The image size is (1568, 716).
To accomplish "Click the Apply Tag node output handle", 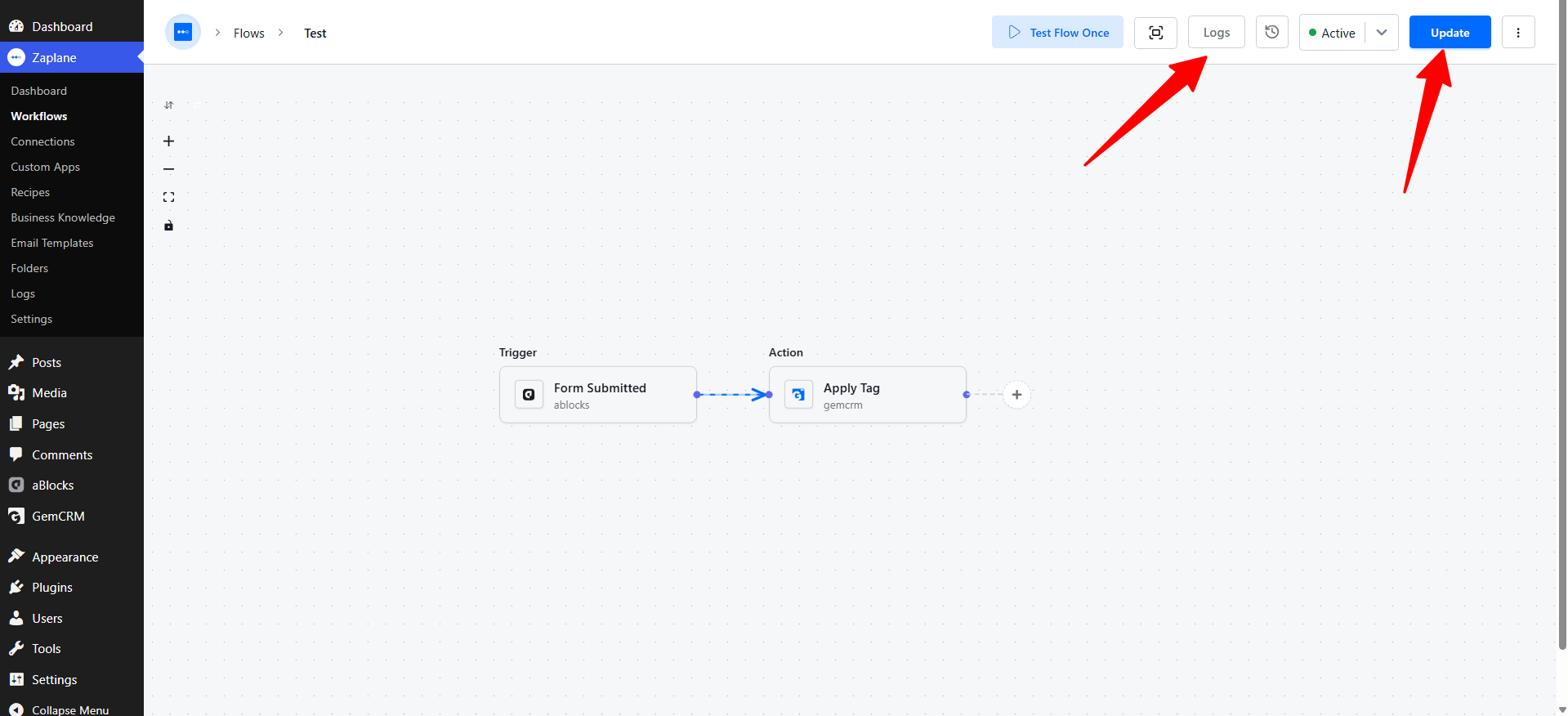I will tap(967, 395).
